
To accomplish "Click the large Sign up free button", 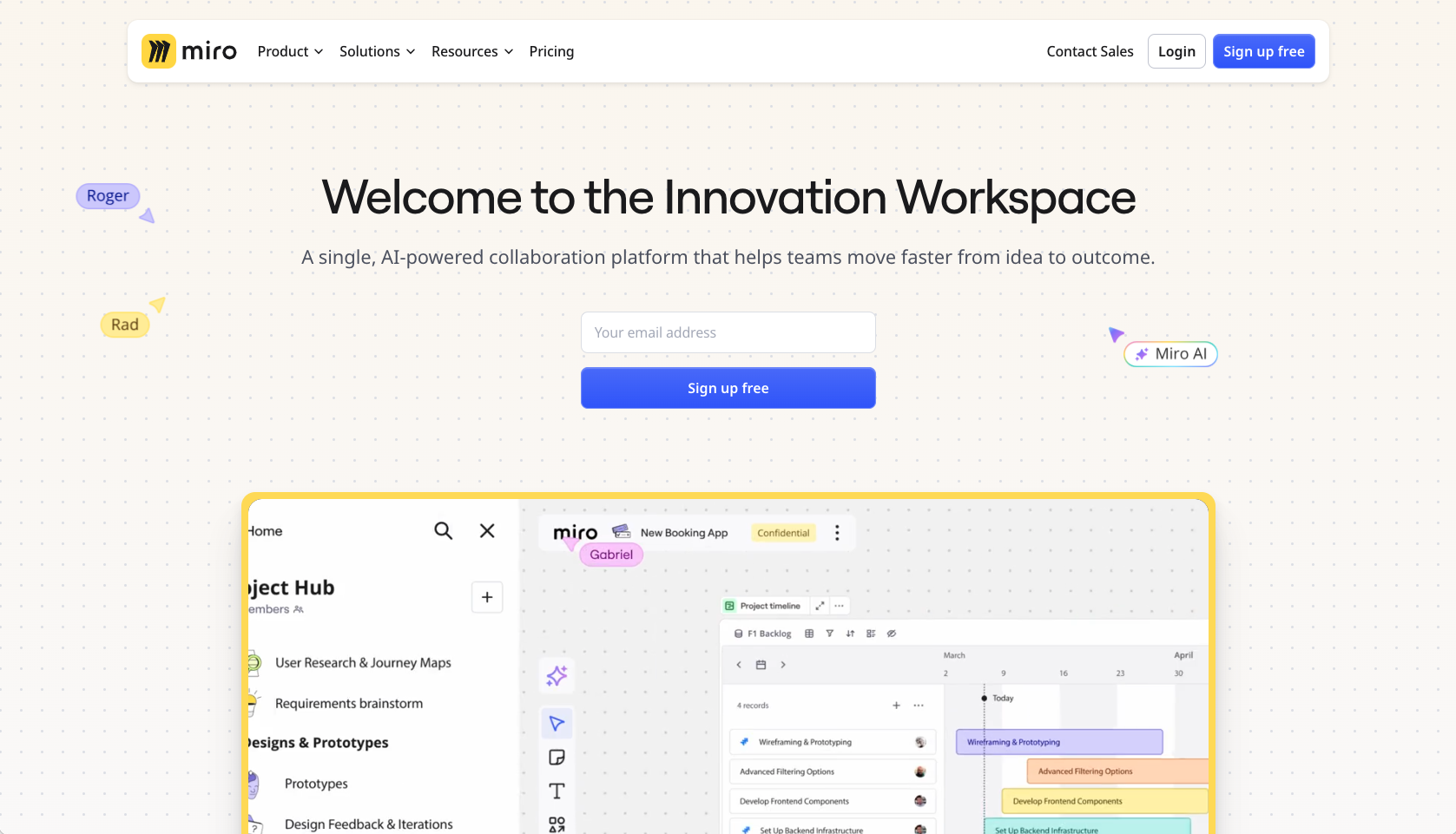I will (x=728, y=388).
